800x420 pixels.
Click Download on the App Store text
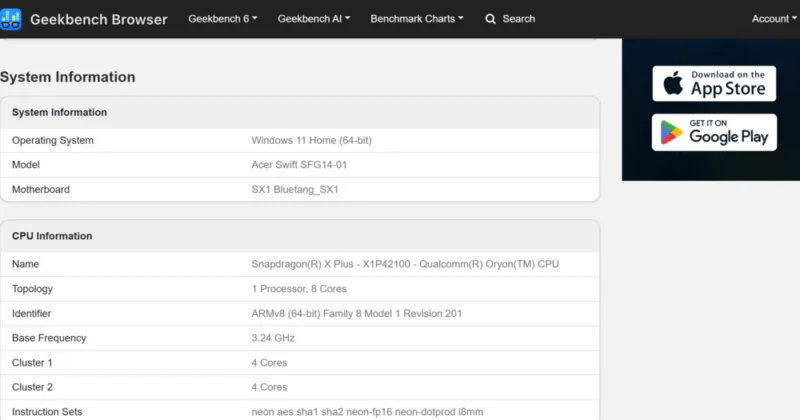(728, 83)
